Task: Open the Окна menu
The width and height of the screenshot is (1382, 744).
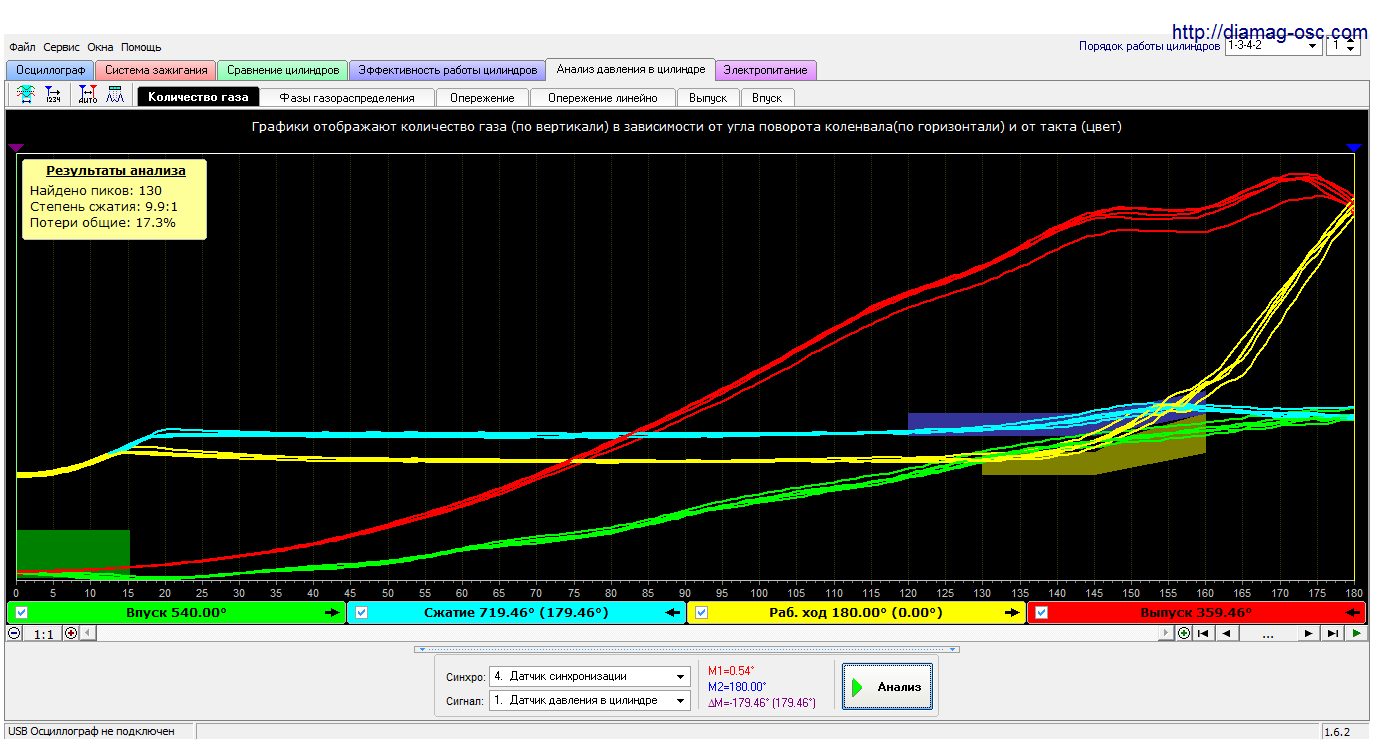Action: point(100,47)
